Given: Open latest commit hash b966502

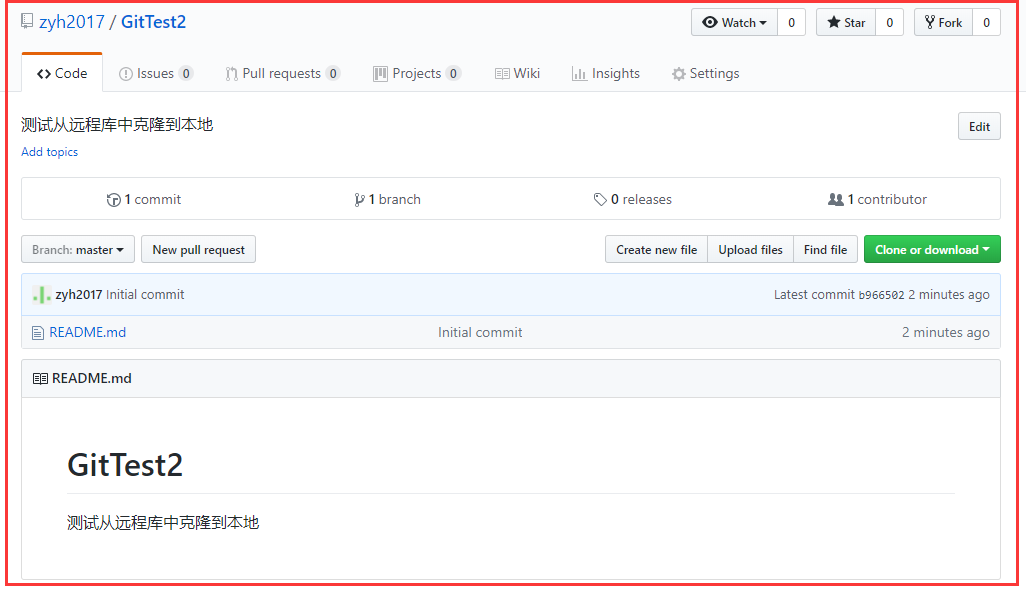Looking at the screenshot, I should pos(881,295).
